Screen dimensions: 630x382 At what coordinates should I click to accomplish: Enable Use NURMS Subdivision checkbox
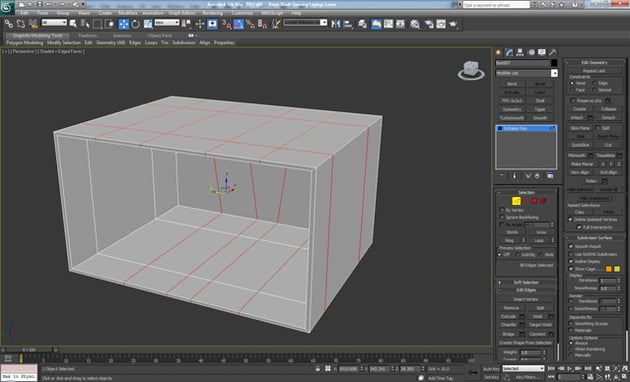tap(571, 254)
